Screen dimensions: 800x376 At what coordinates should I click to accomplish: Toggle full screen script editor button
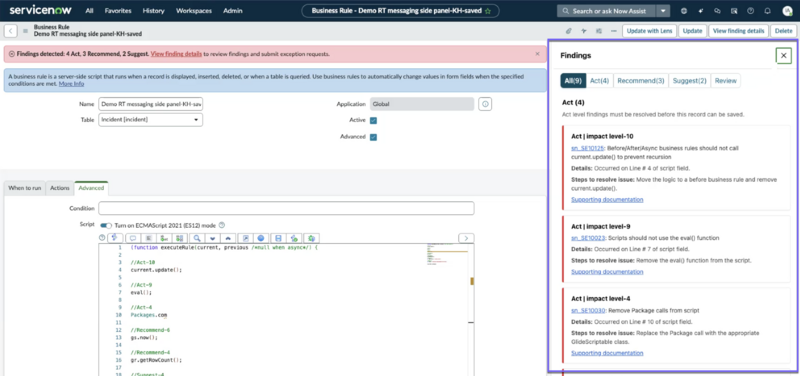[245, 238]
